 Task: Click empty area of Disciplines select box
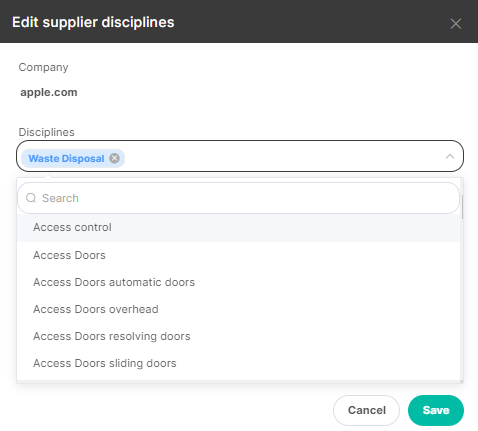coord(283,156)
